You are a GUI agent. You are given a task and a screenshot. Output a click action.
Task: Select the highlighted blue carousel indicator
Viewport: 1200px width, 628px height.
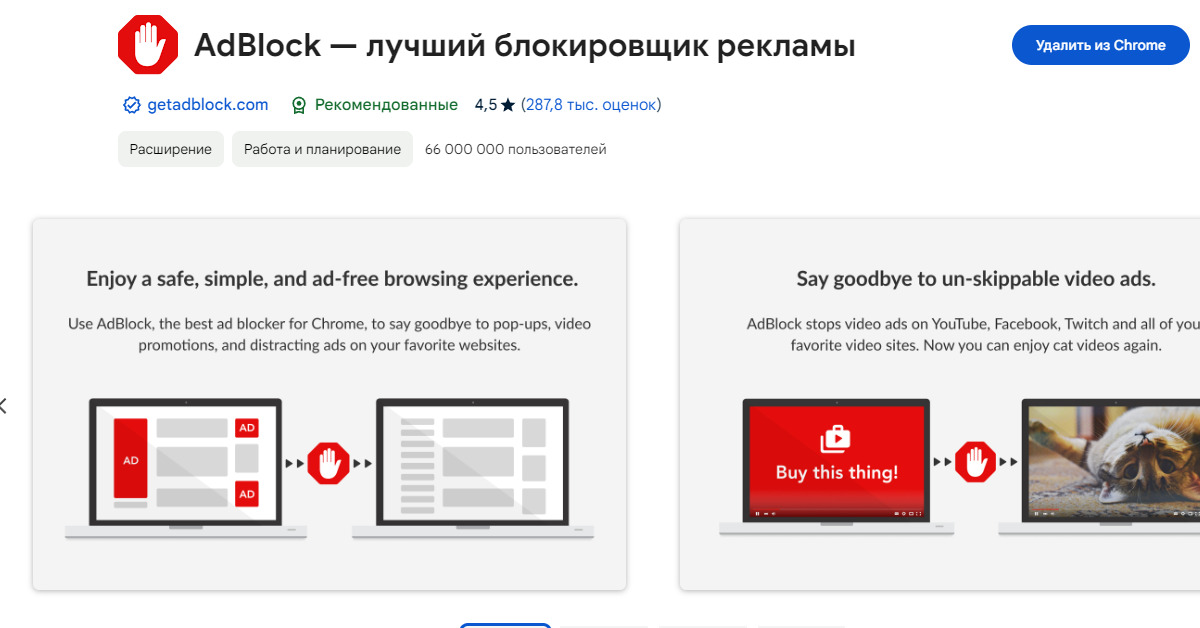[x=505, y=626]
